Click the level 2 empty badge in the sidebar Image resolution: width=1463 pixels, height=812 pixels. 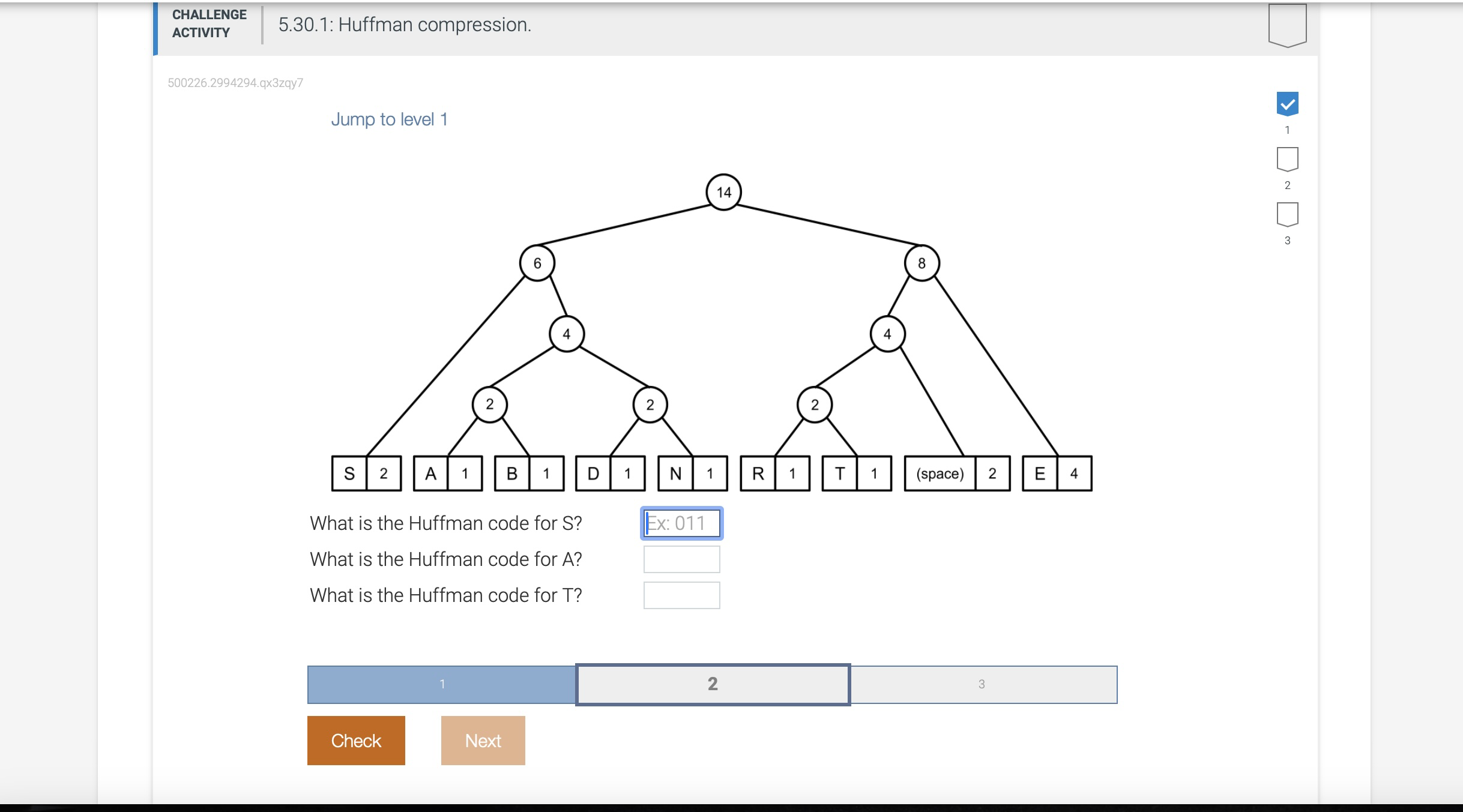pyautogui.click(x=1287, y=159)
